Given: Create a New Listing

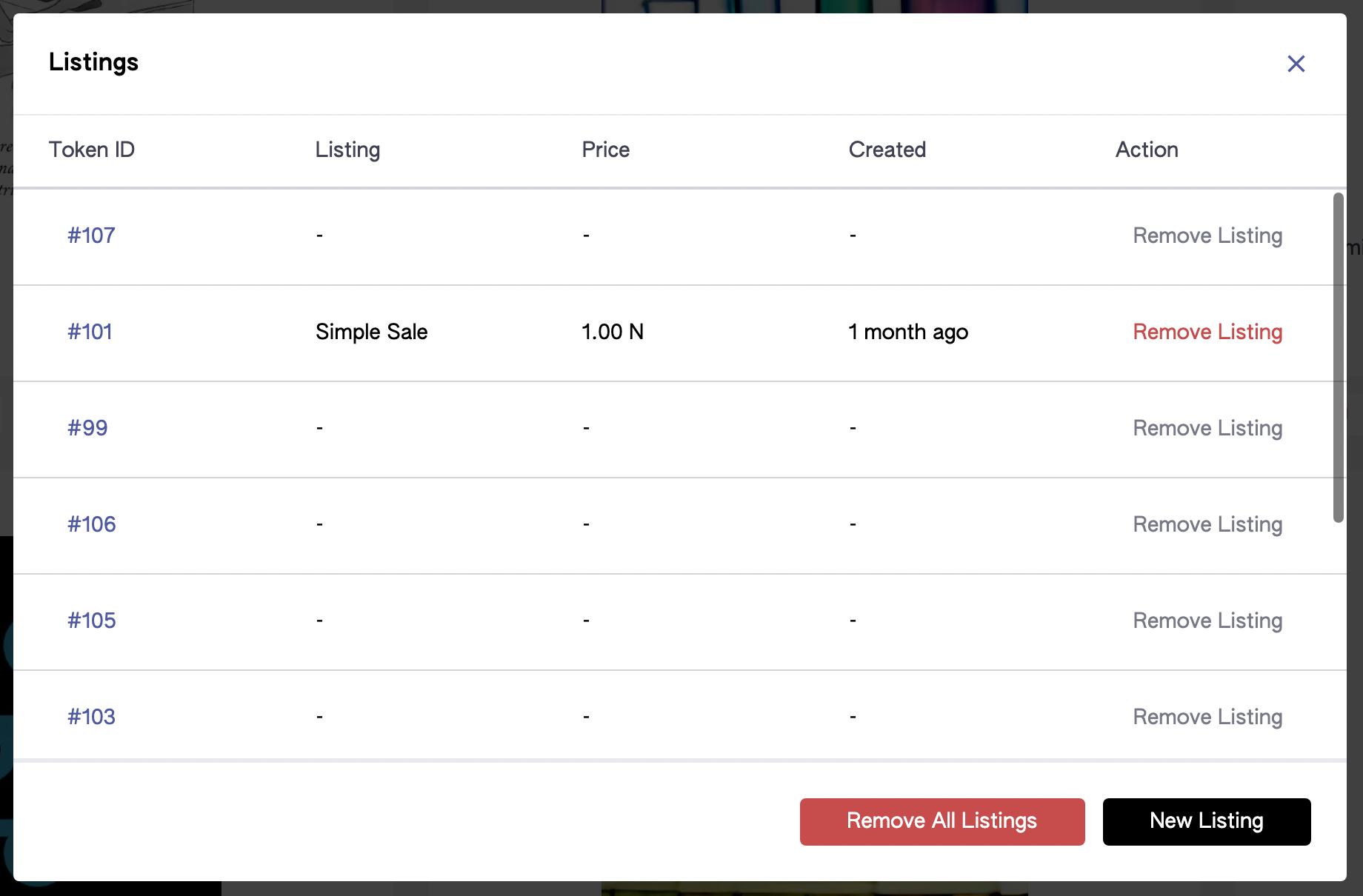Looking at the screenshot, I should [x=1207, y=821].
